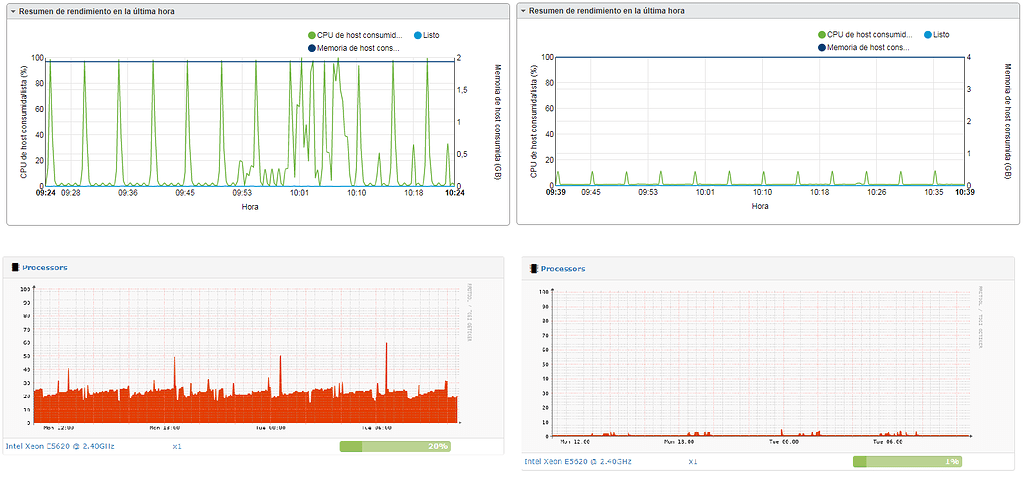Click the tallest red spike in the 20% processor graph

[387, 369]
